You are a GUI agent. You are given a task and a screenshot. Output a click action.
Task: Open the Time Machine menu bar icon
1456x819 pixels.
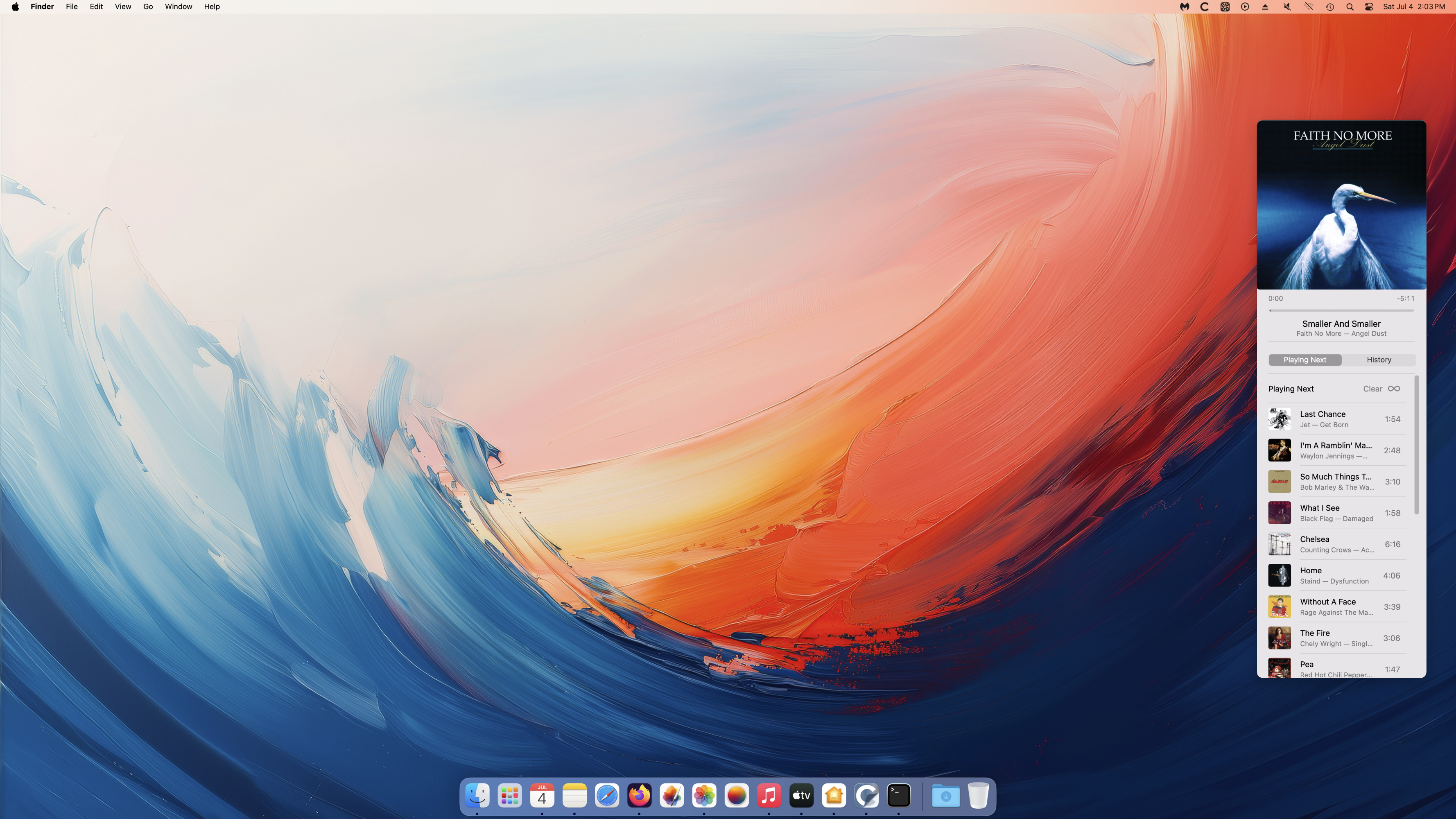tap(1330, 7)
